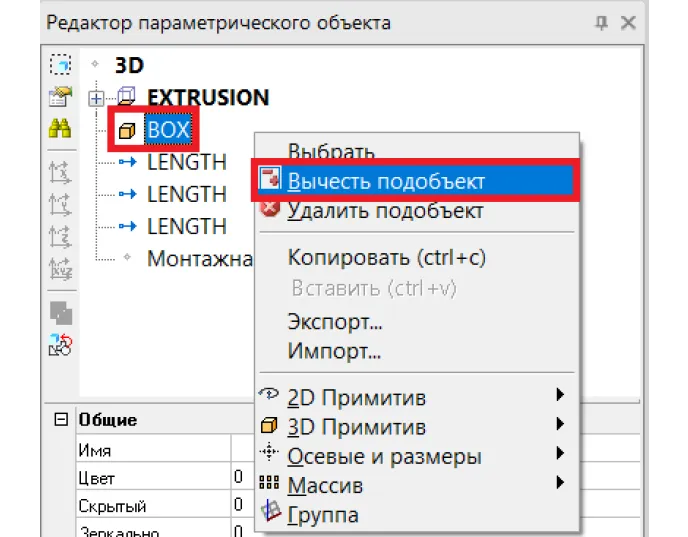Select the Y-axis coordinate tool icon
This screenshot has width=688, height=537.
(x=60, y=204)
